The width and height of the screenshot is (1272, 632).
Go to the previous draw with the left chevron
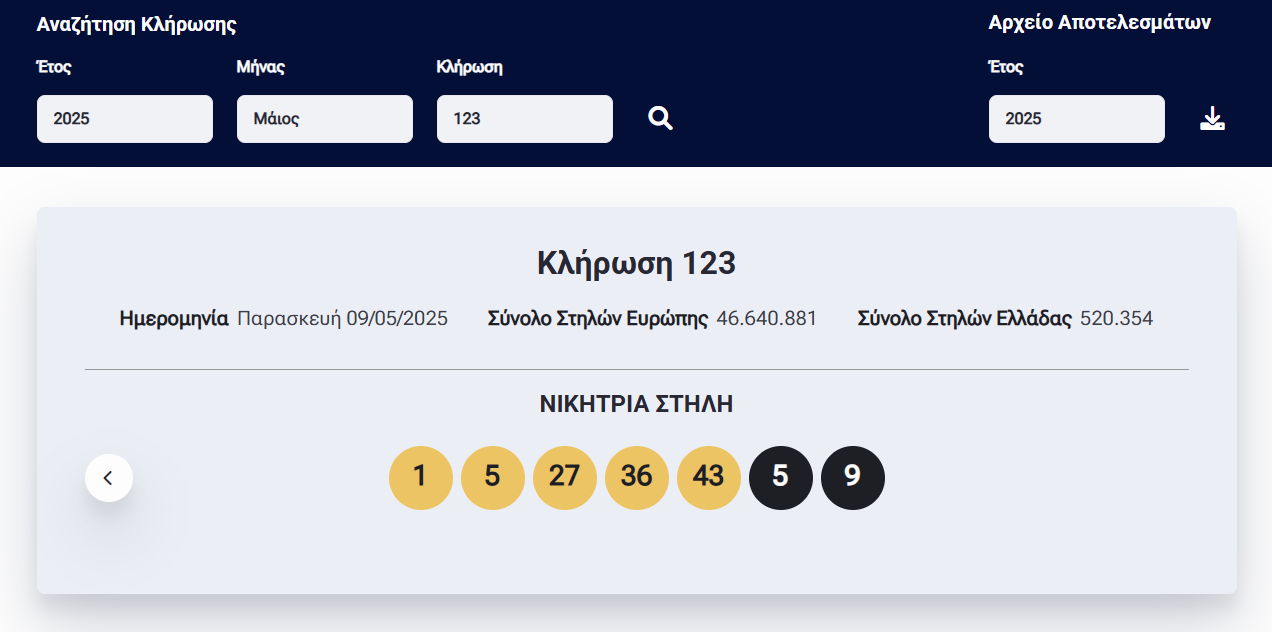pos(109,478)
